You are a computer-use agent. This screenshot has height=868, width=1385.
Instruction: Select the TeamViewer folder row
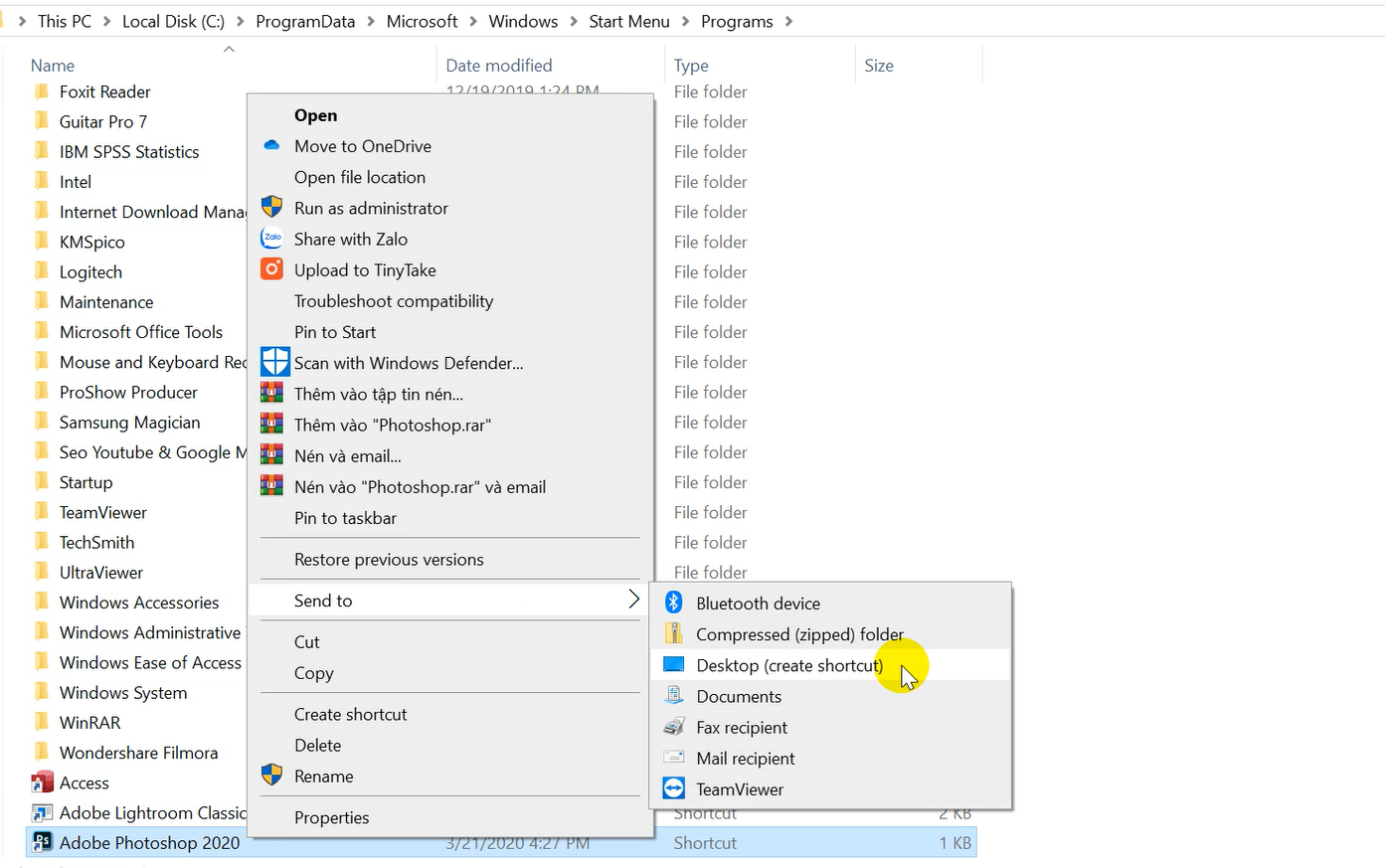[x=103, y=512]
